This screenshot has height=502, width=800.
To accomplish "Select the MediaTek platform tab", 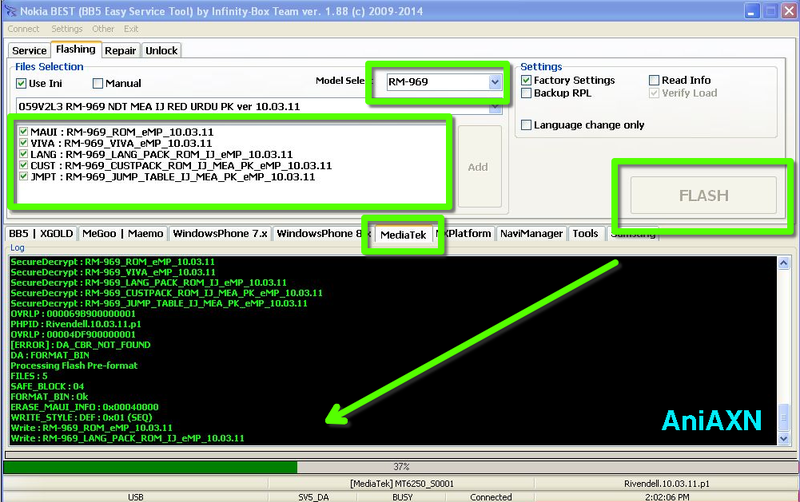I will tap(403, 235).
